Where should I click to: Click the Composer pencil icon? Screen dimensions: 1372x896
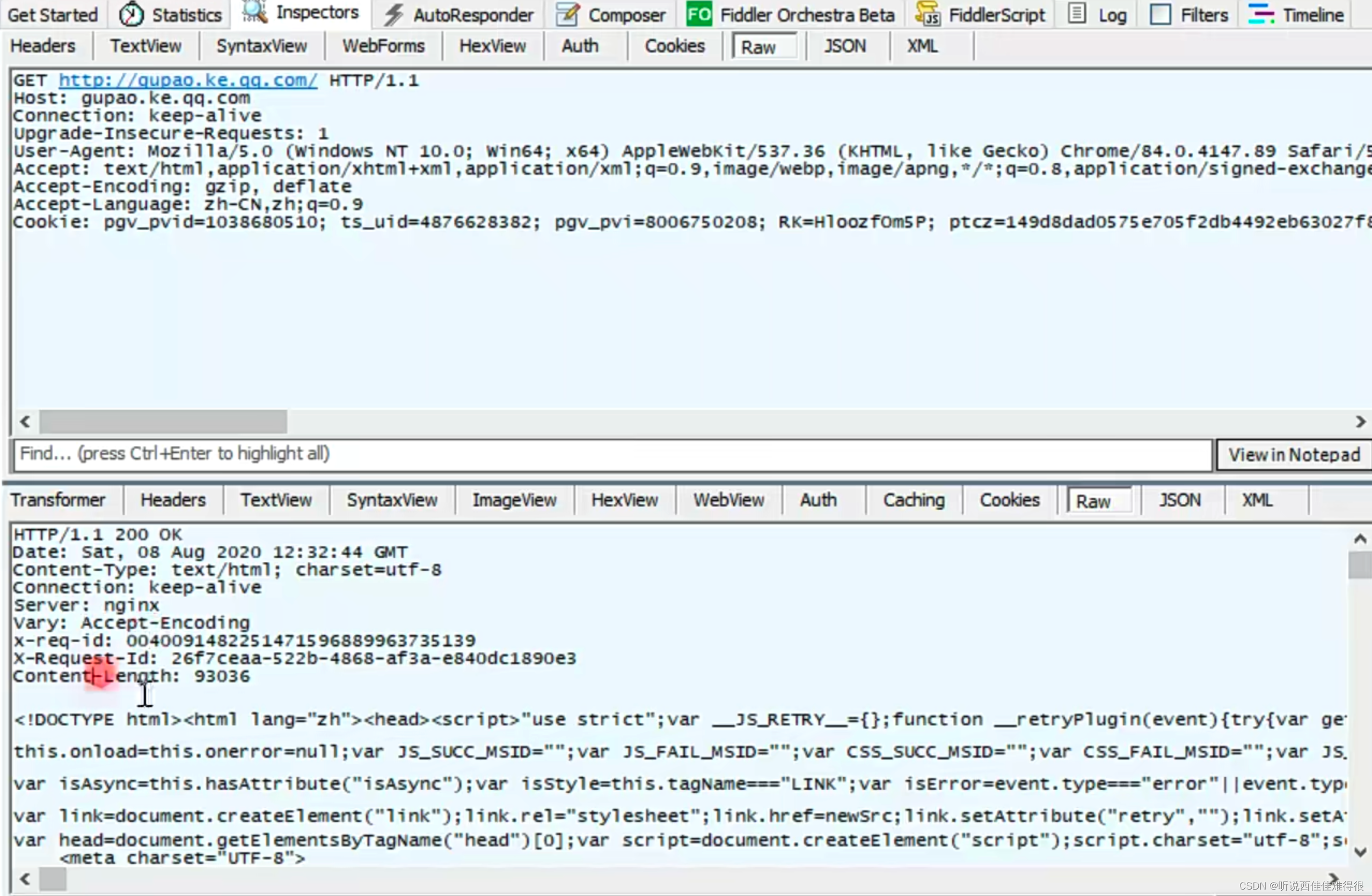[567, 14]
